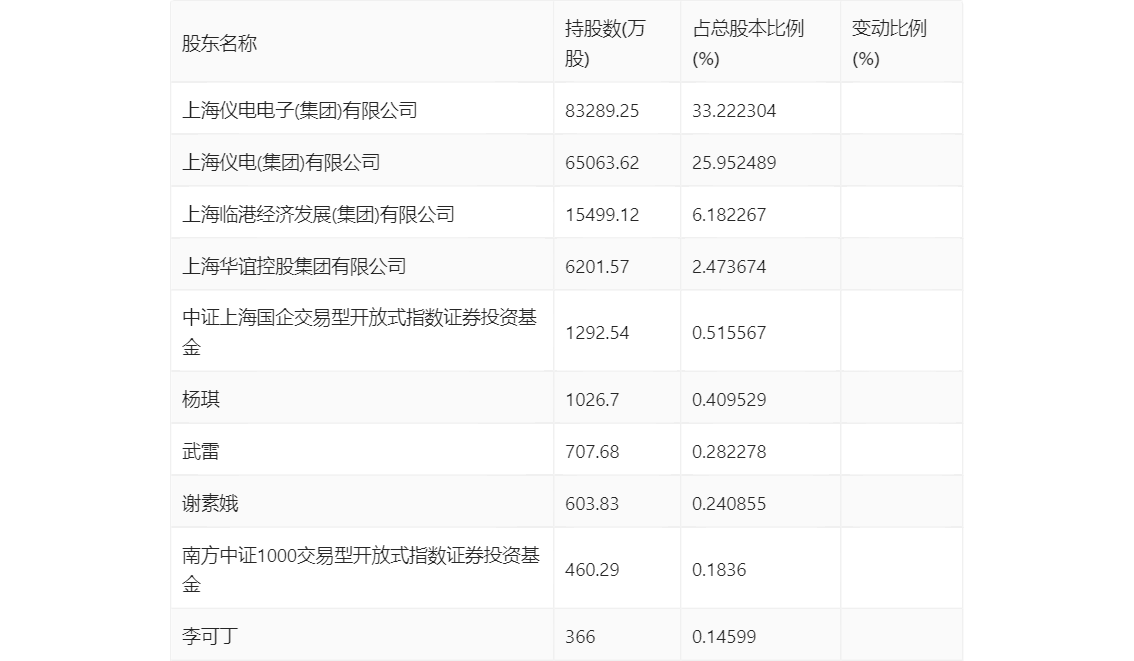Select percentage value 25.952489
Screen dimensions: 1134x661
pos(734,163)
